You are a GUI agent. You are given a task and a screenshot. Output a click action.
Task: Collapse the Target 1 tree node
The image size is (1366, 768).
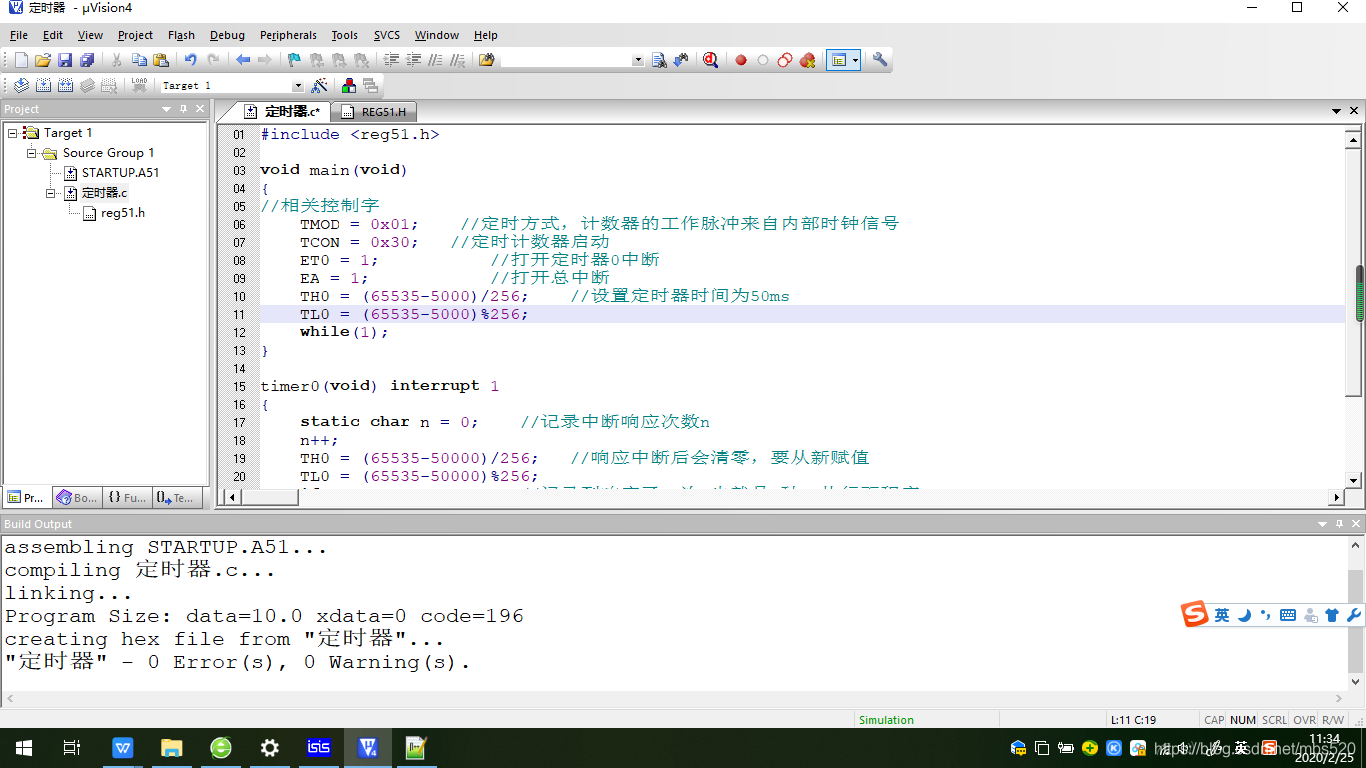click(13, 133)
